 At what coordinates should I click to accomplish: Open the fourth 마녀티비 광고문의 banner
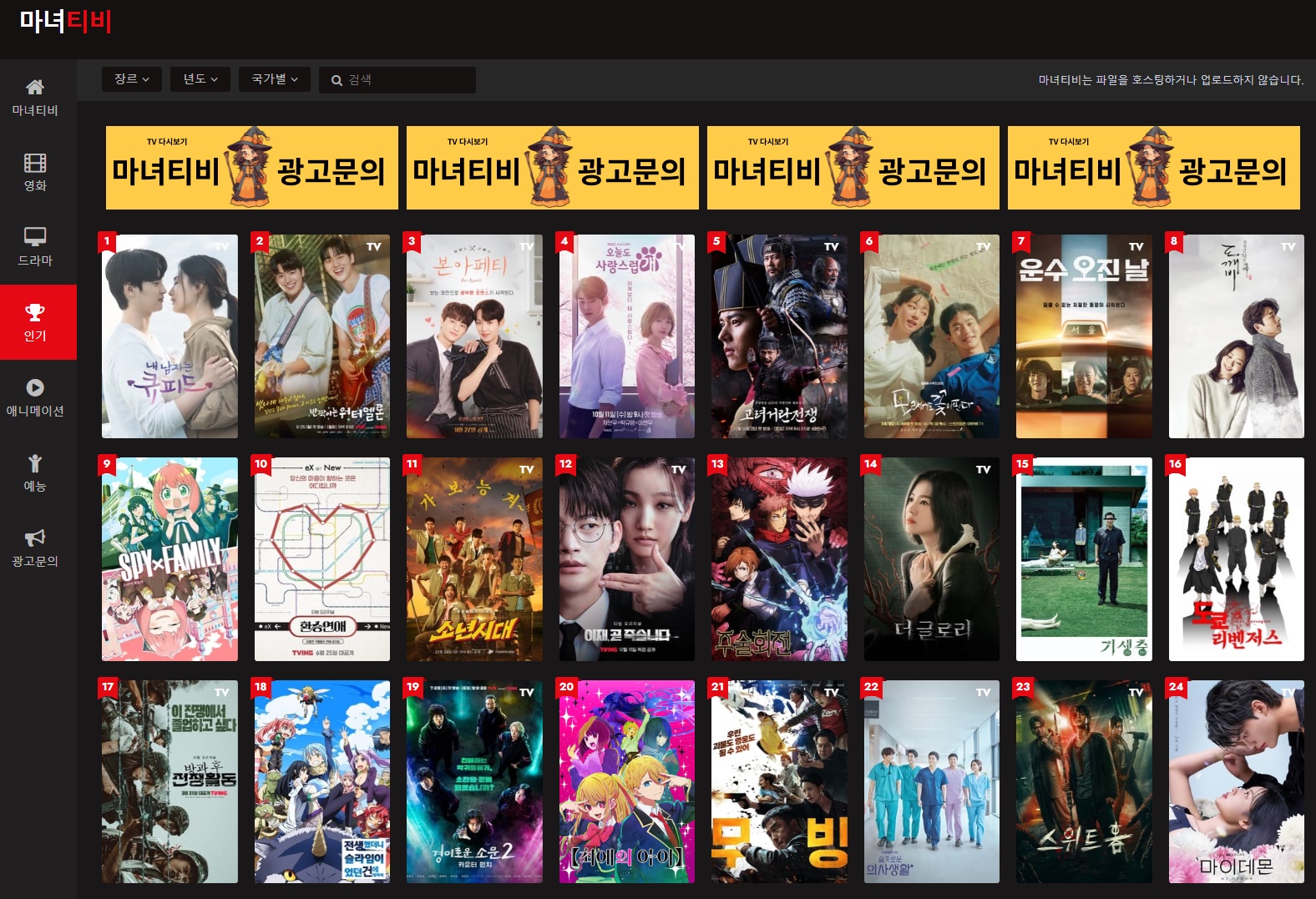1154,168
